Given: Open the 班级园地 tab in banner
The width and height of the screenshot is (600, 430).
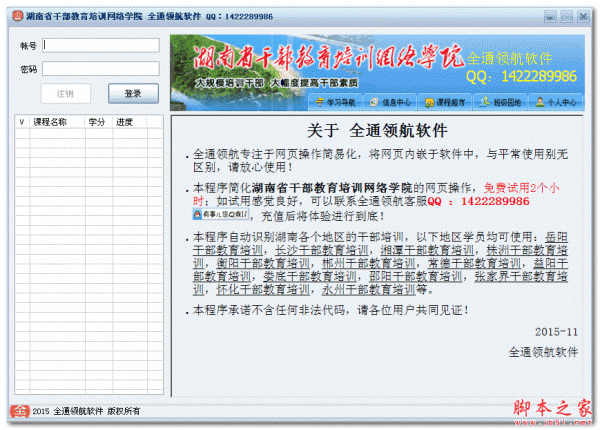Looking at the screenshot, I should 501,102.
